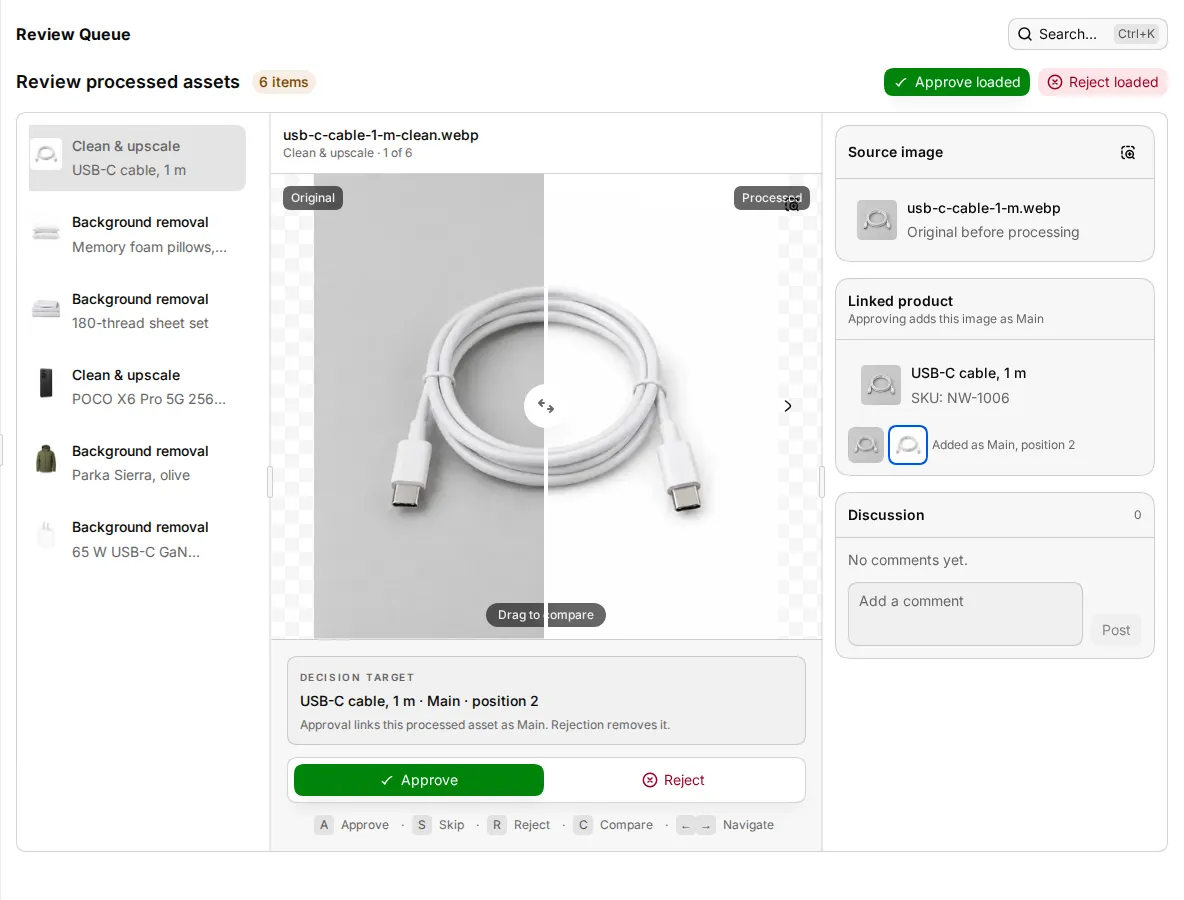This screenshot has width=1184, height=900.
Task: Click the USB-C cable thumbnail in the queue
Action: click(x=46, y=155)
